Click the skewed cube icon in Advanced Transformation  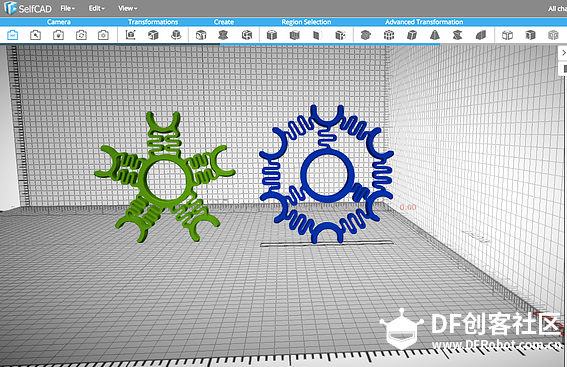pos(412,35)
